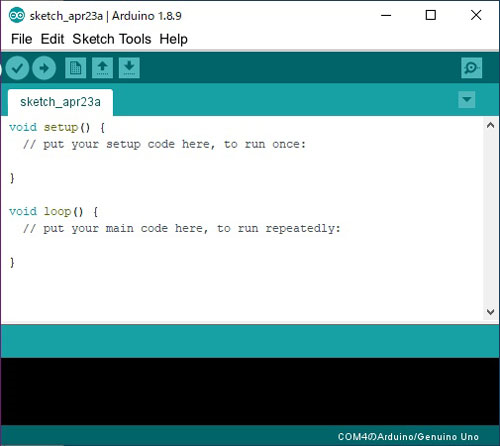Screen dimensions: 500x446
Task: Click the Upload arrow button
Action: pos(44,68)
